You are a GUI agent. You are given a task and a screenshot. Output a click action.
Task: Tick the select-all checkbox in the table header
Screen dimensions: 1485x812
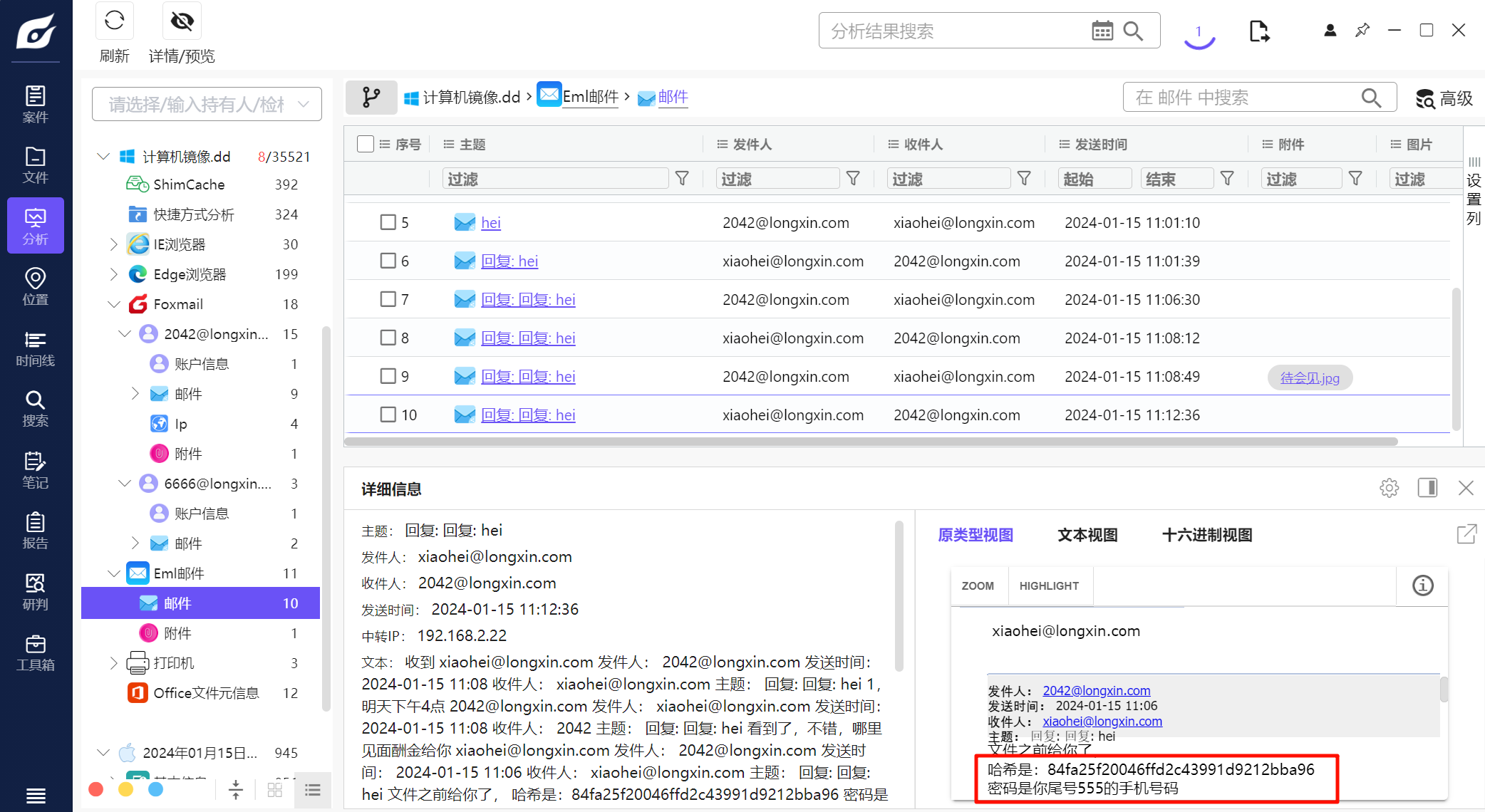coord(365,144)
